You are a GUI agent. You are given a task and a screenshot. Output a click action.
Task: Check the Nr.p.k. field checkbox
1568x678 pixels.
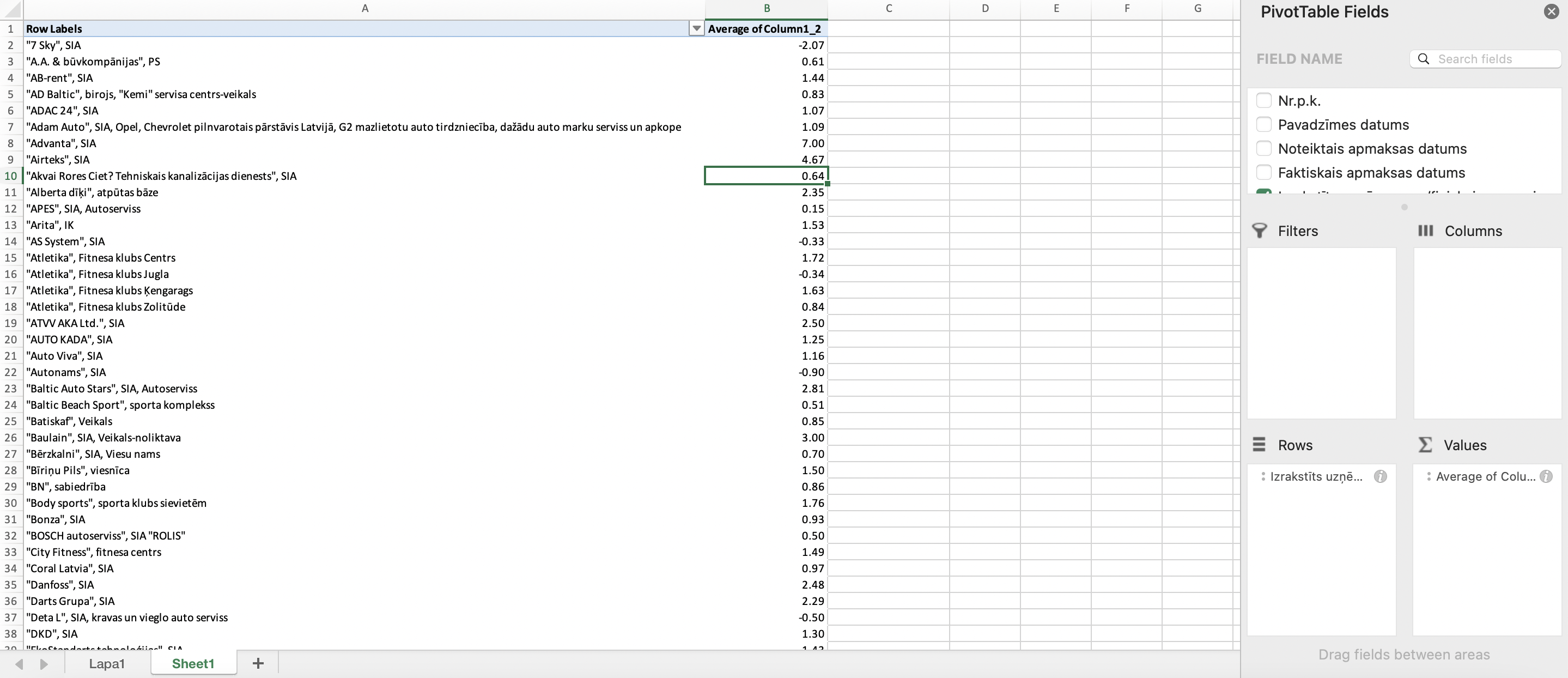point(1263,100)
